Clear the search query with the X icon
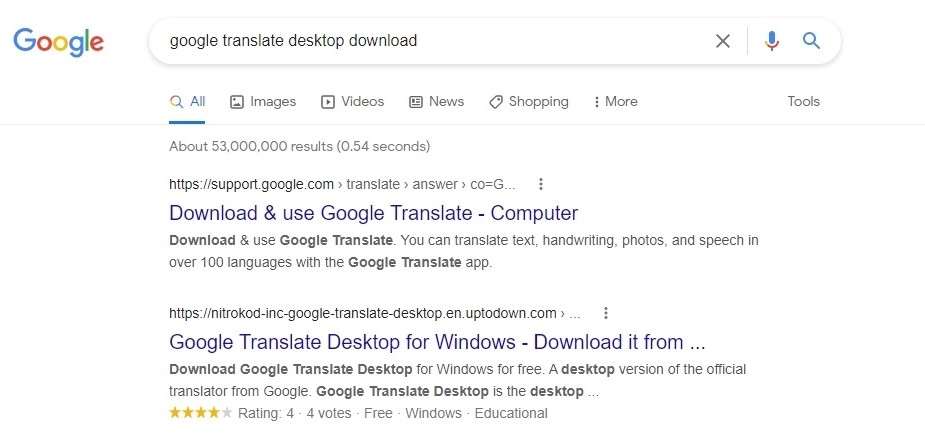Screen dimensions: 925x441 coord(723,41)
